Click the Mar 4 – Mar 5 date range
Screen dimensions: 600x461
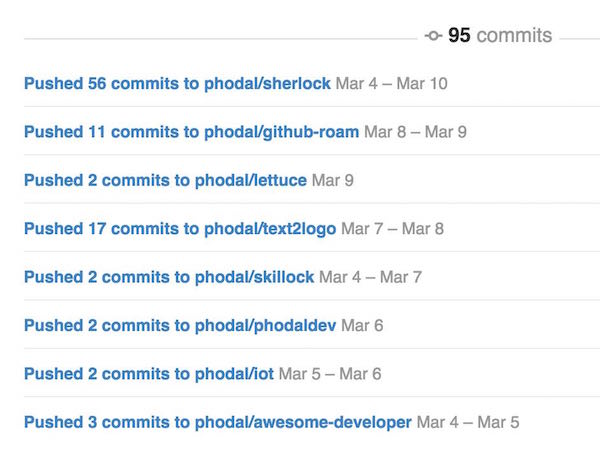(468, 422)
